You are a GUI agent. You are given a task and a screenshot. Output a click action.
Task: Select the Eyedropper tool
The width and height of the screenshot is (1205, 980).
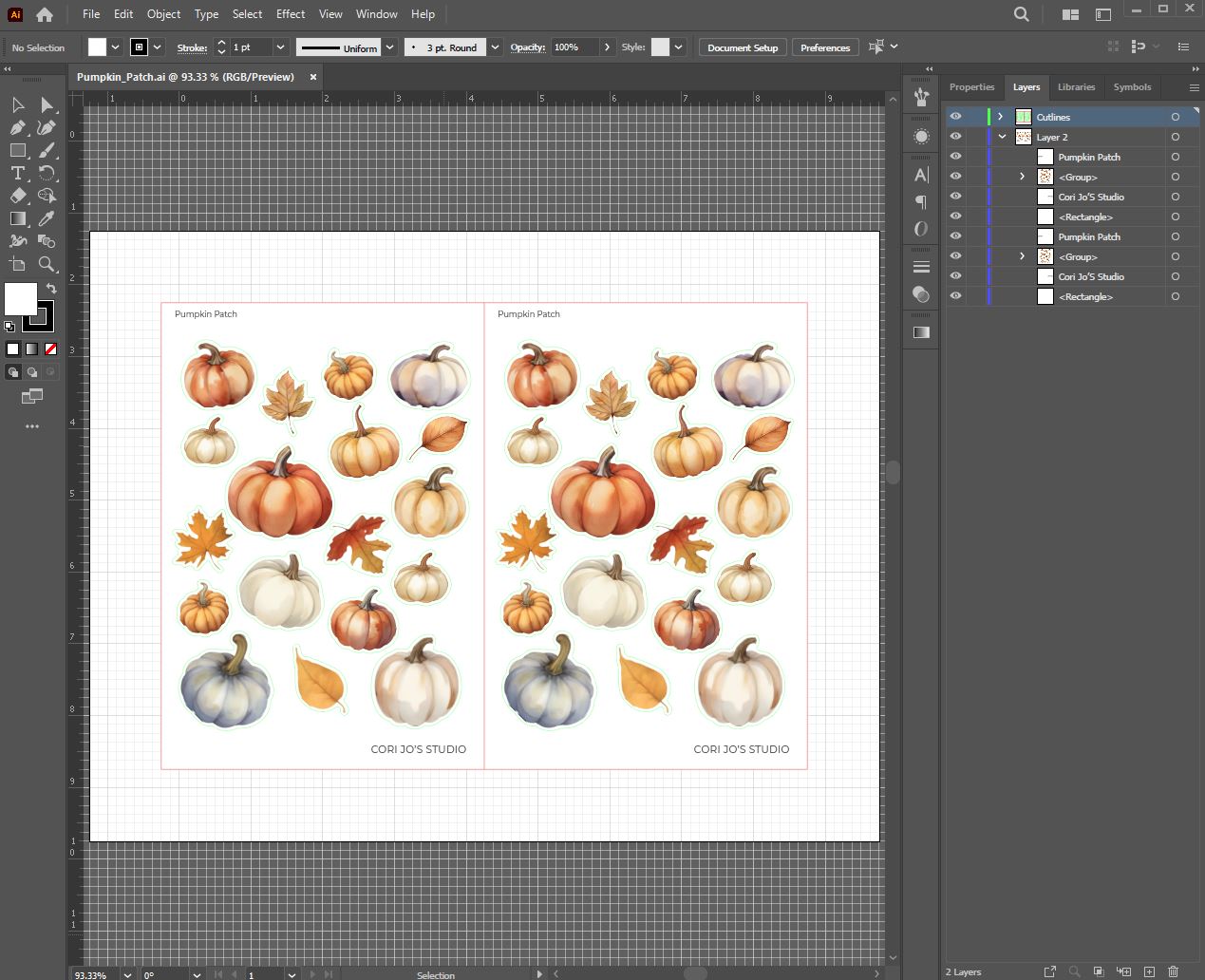[x=47, y=218]
